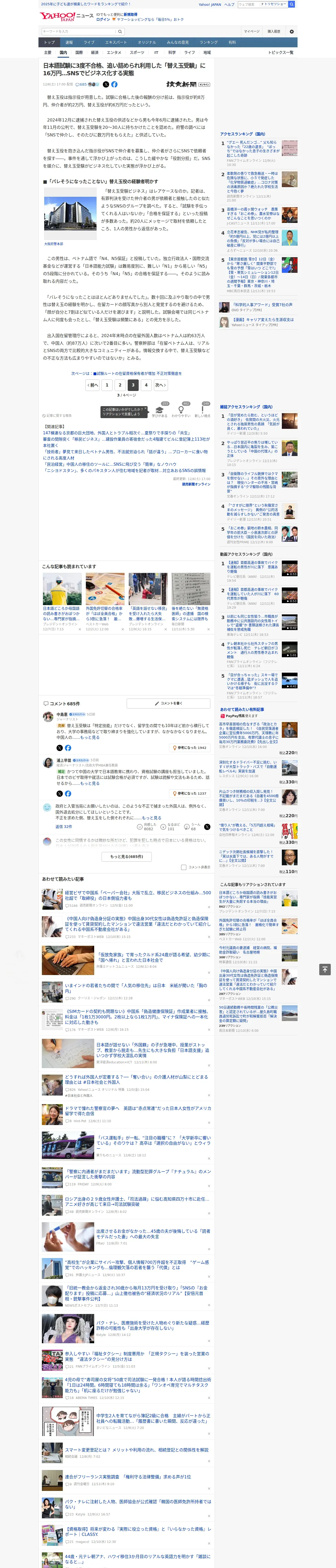Viewport: 336px width, 1568px height.
Task: Select the トップ navigation tab
Action: click(x=49, y=43)
